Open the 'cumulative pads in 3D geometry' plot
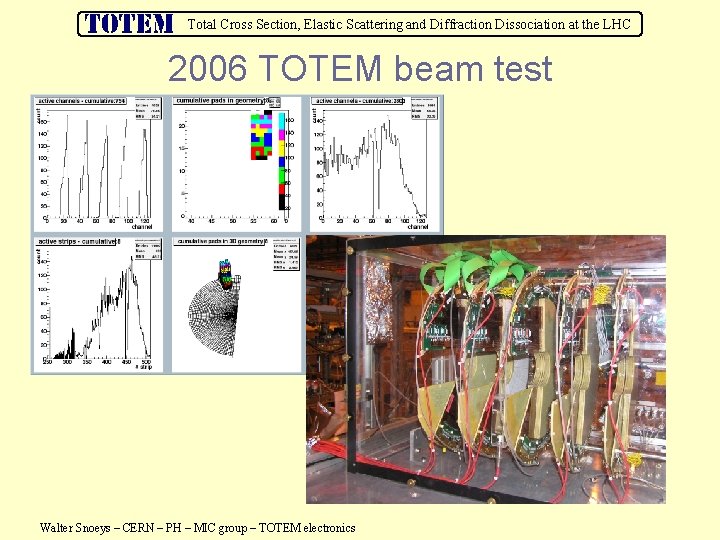The image size is (720, 540). [x=236, y=304]
